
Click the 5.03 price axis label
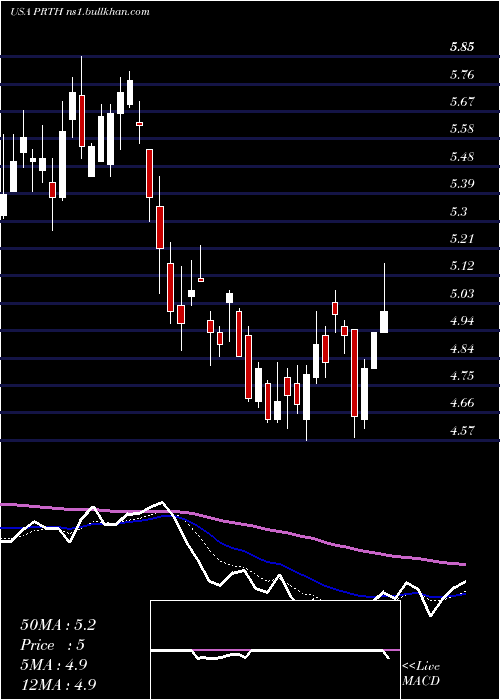pyautogui.click(x=462, y=293)
